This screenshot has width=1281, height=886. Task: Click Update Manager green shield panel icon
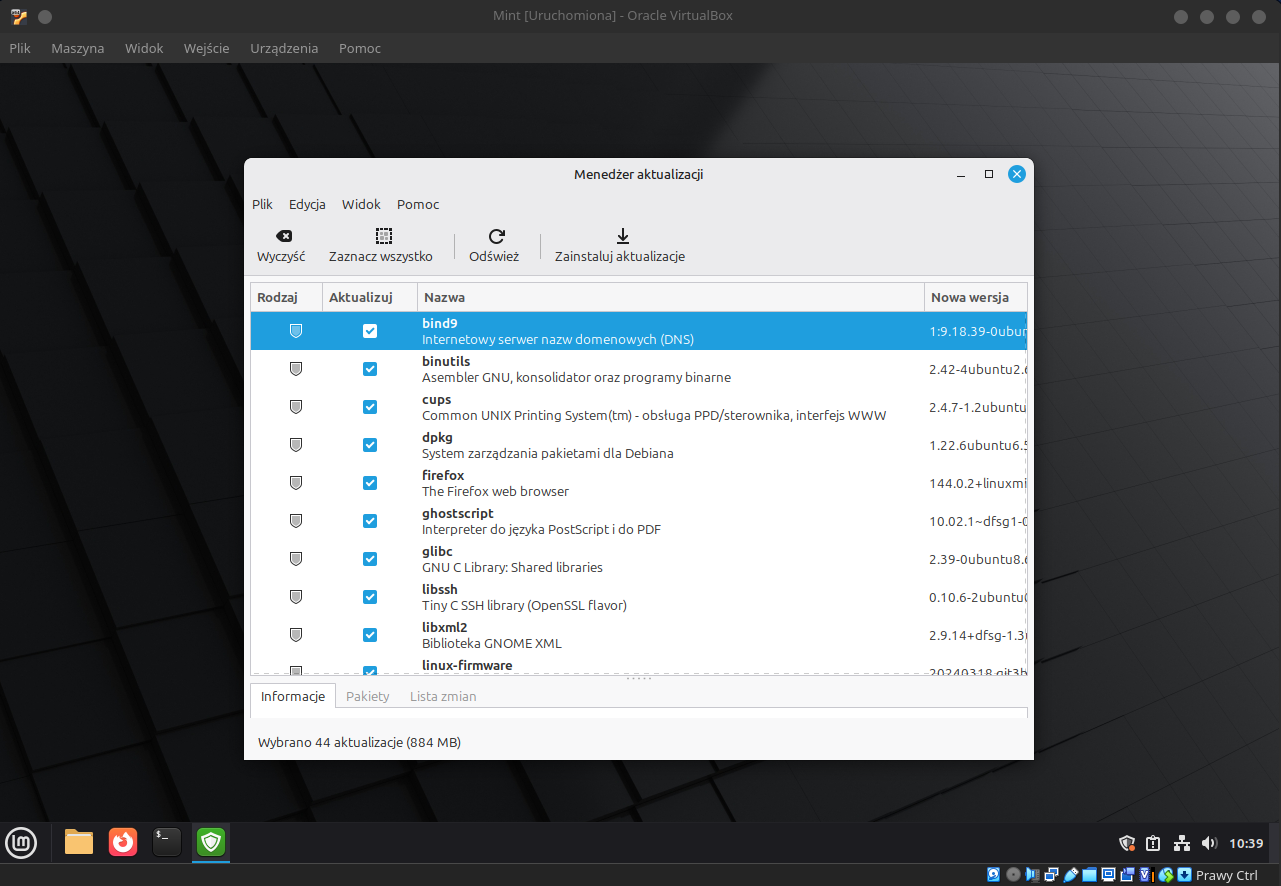point(211,843)
